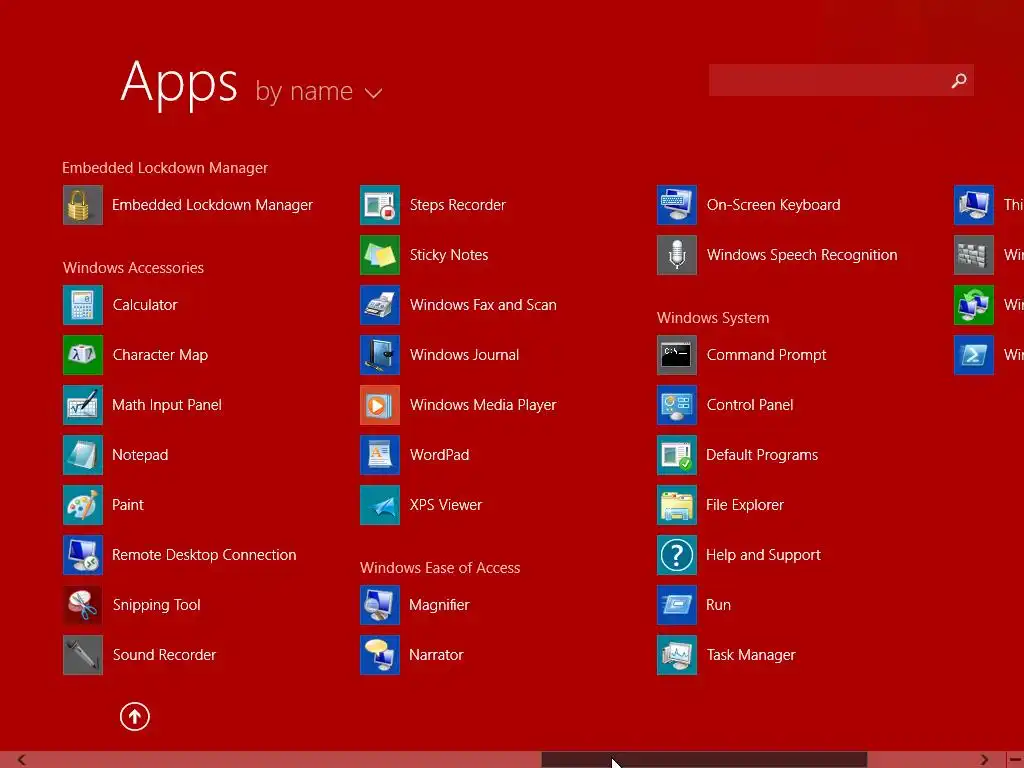The width and height of the screenshot is (1024, 768).
Task: Open the Run dialog icon
Action: (677, 605)
